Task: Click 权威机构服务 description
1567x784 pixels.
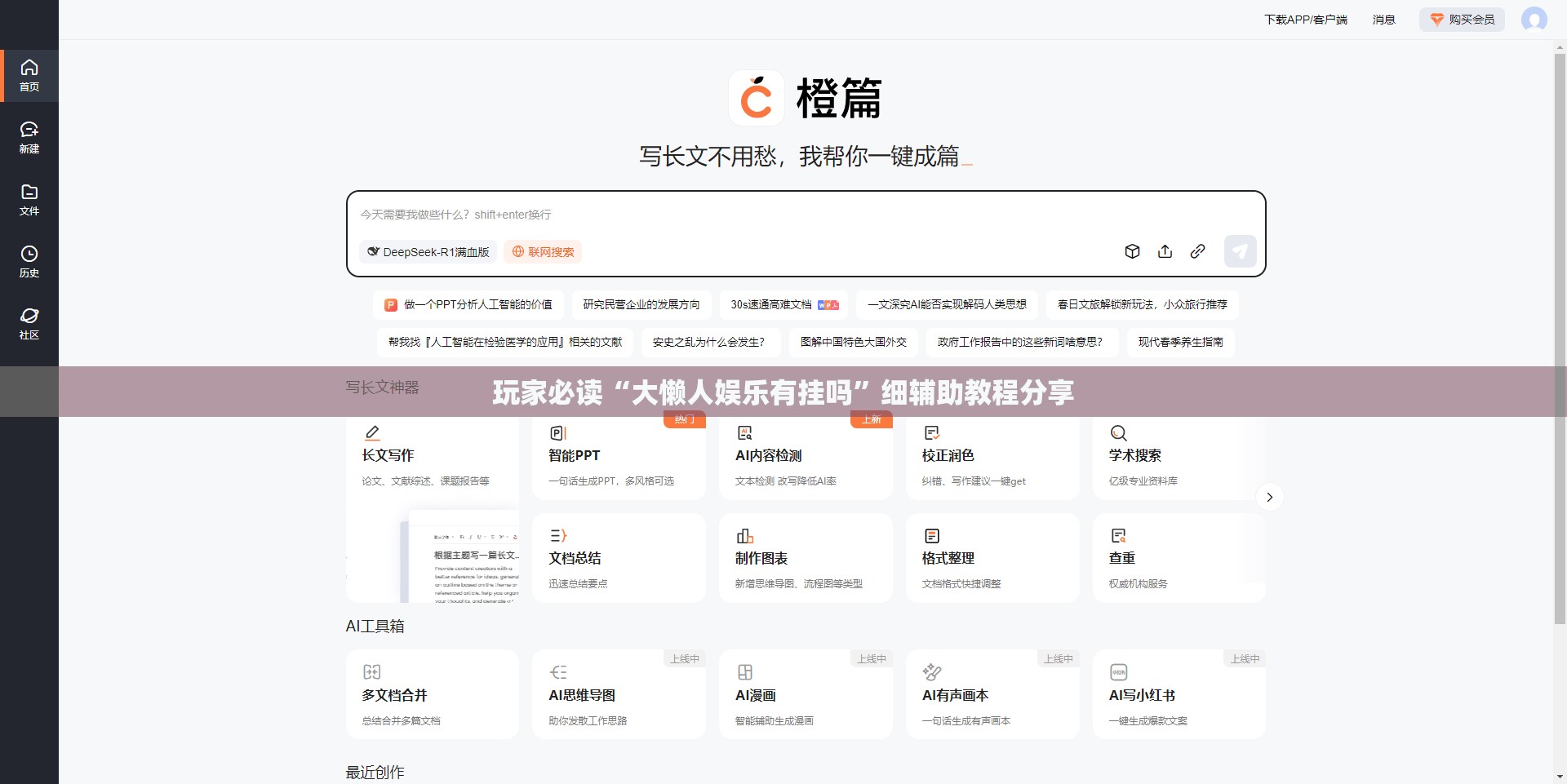Action: [1138, 584]
